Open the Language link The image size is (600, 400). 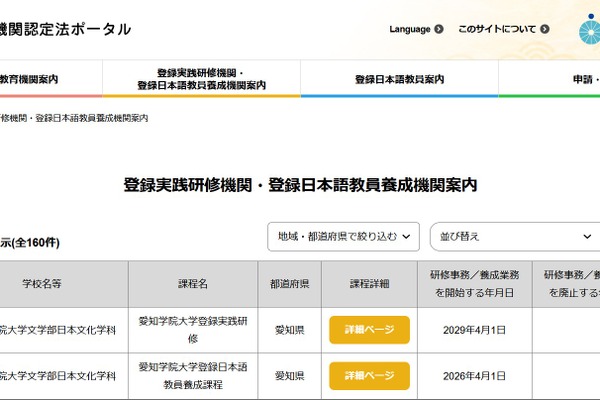(x=416, y=29)
